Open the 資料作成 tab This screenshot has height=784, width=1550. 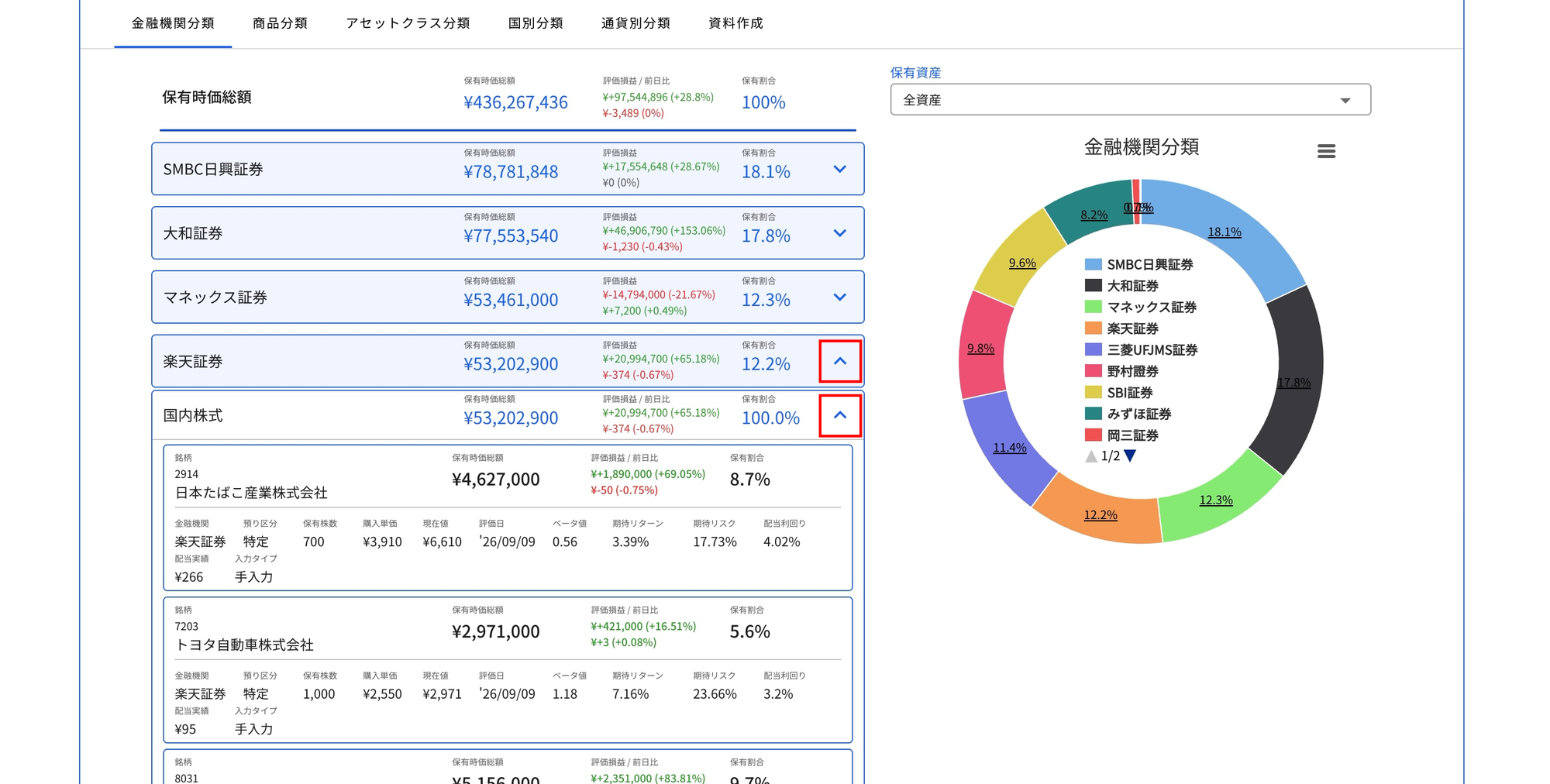pos(735,23)
